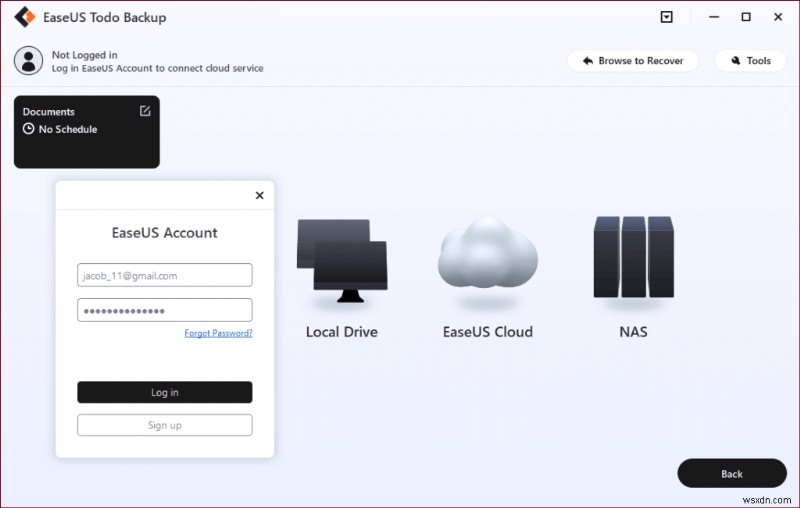
Task: Open the title bar dropdown arrow menu
Action: [x=667, y=18]
